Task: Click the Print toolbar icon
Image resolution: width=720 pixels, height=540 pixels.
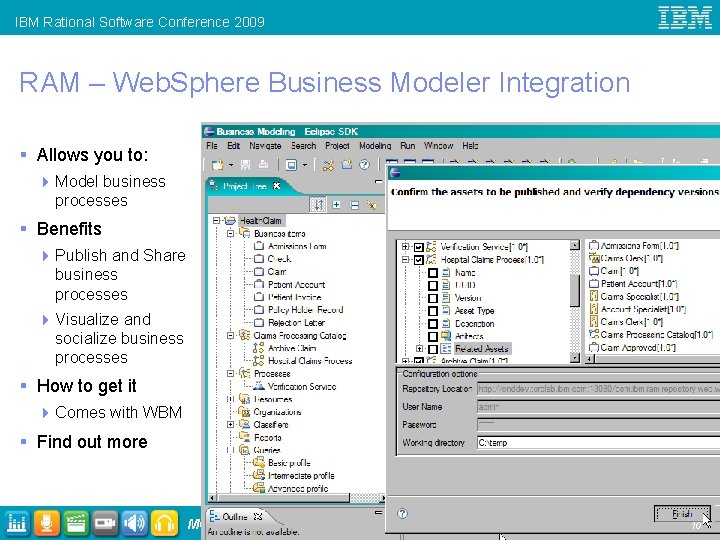Action: coord(264,164)
